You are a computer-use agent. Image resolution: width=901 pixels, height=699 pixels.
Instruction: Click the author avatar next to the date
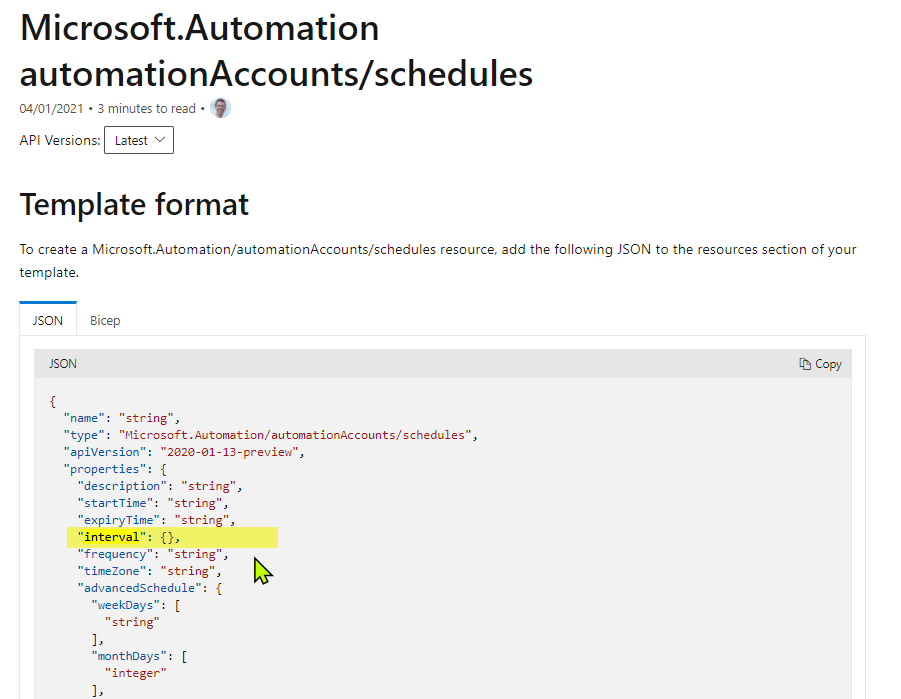(x=219, y=108)
